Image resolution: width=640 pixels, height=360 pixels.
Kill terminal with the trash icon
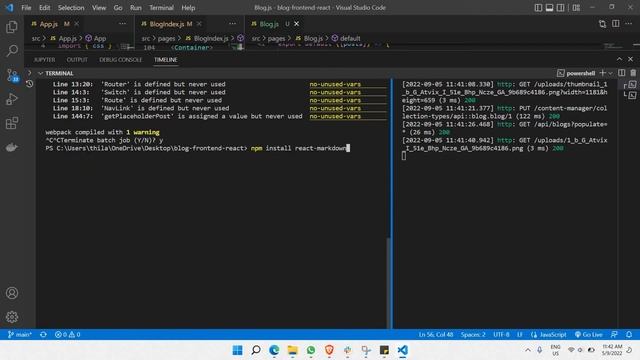tap(633, 73)
